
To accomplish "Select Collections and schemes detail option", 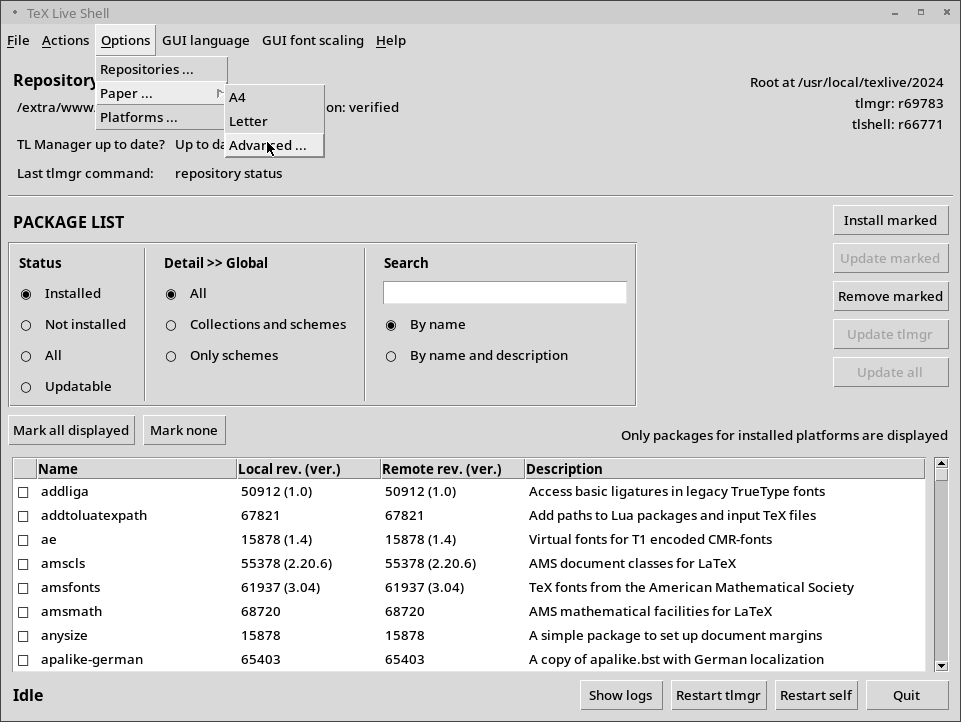I will [x=171, y=325].
